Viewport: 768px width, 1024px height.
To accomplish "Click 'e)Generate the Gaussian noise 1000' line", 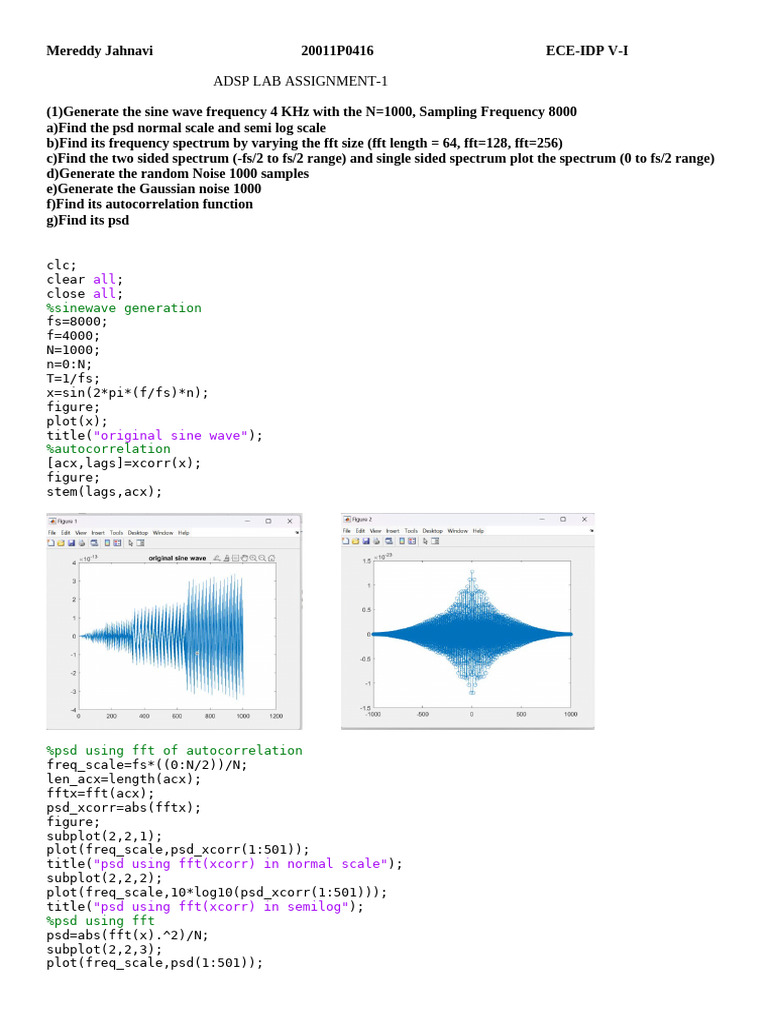I will (153, 189).
